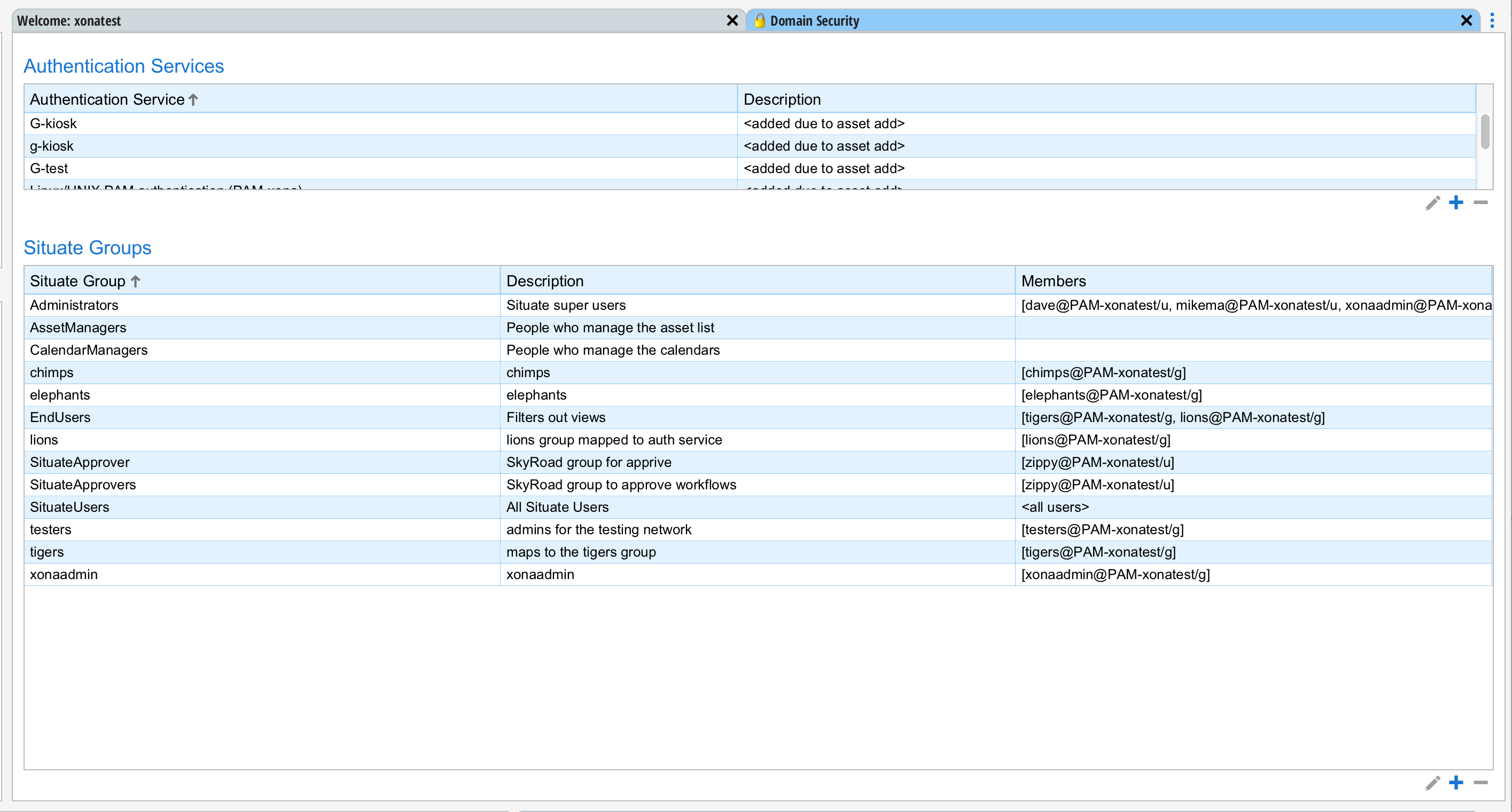Remove an authentication service using the minus icon
This screenshot has height=812, width=1512.
pyautogui.click(x=1480, y=202)
